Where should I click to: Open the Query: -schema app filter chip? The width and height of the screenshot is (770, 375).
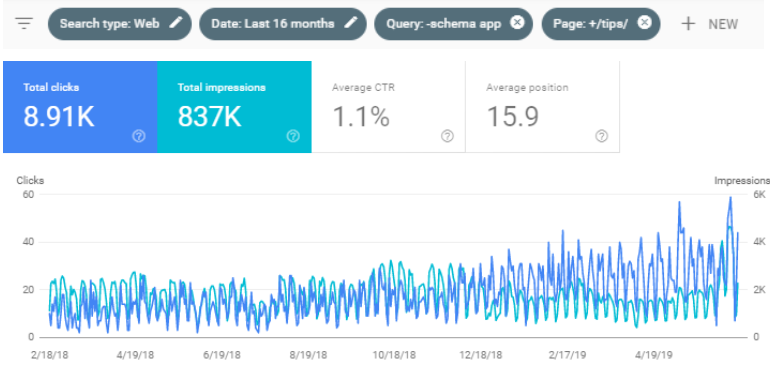[453, 23]
